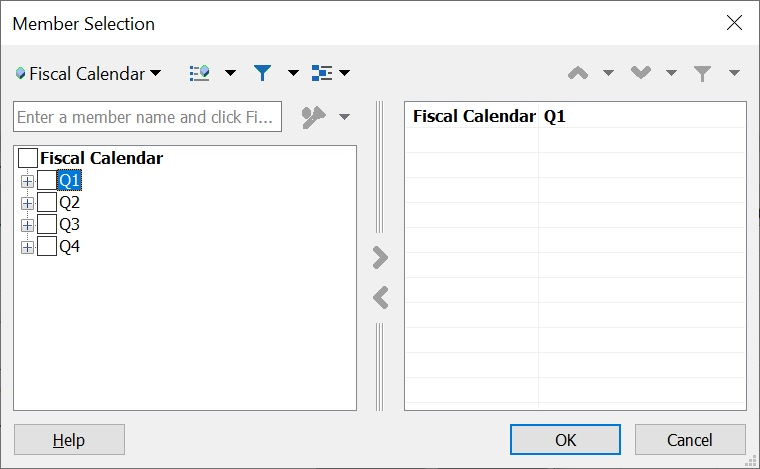Image resolution: width=760 pixels, height=469 pixels.
Task: Expand the Q2 tree node
Action: tap(27, 203)
